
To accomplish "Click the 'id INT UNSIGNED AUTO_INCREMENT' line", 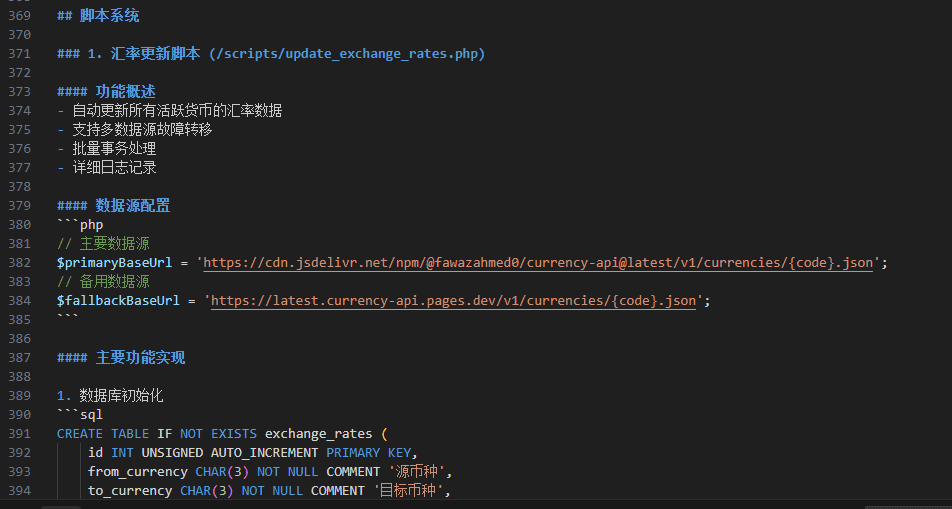I will (253, 453).
